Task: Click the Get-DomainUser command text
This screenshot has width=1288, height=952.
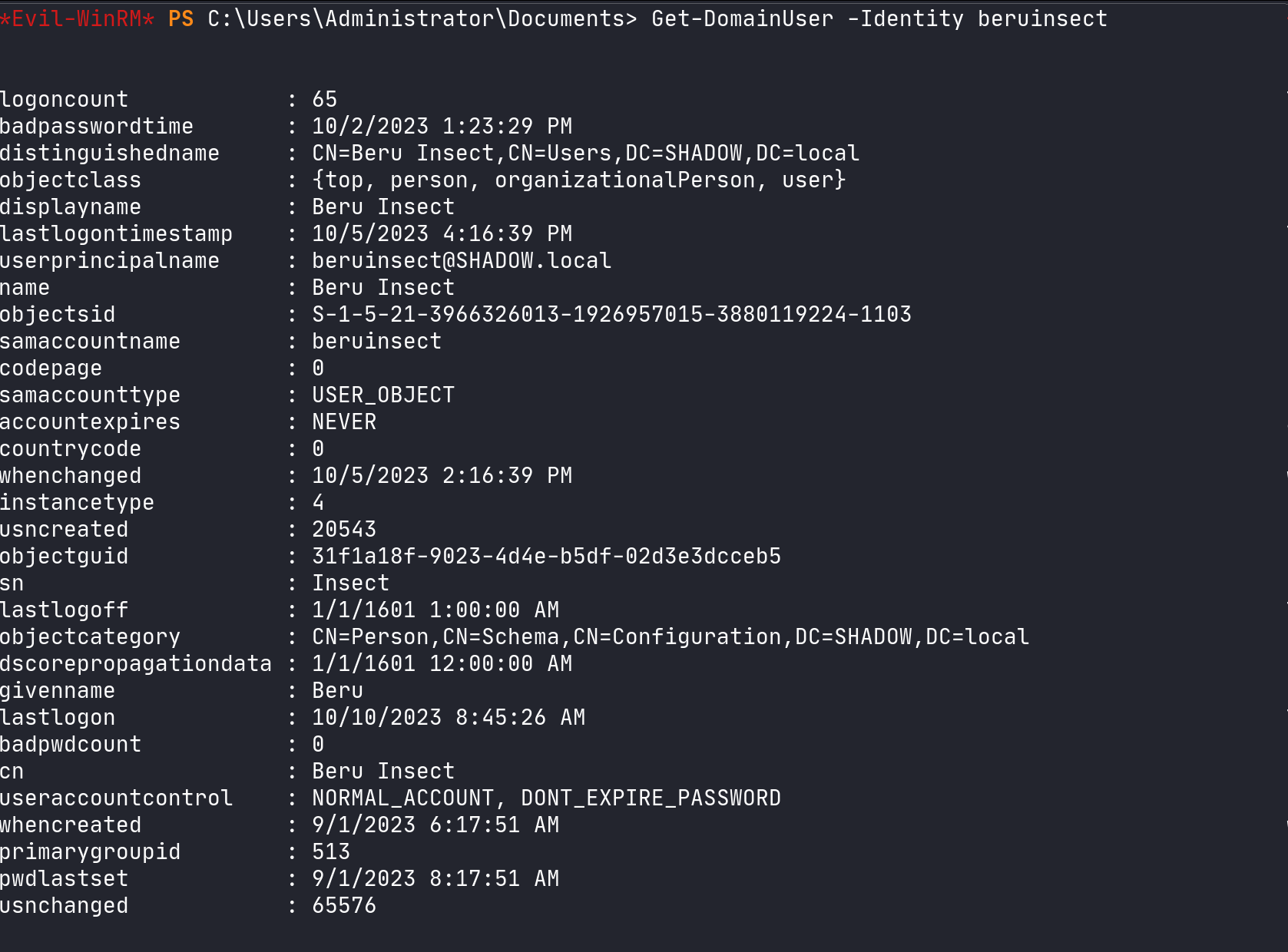Action: pos(742,18)
